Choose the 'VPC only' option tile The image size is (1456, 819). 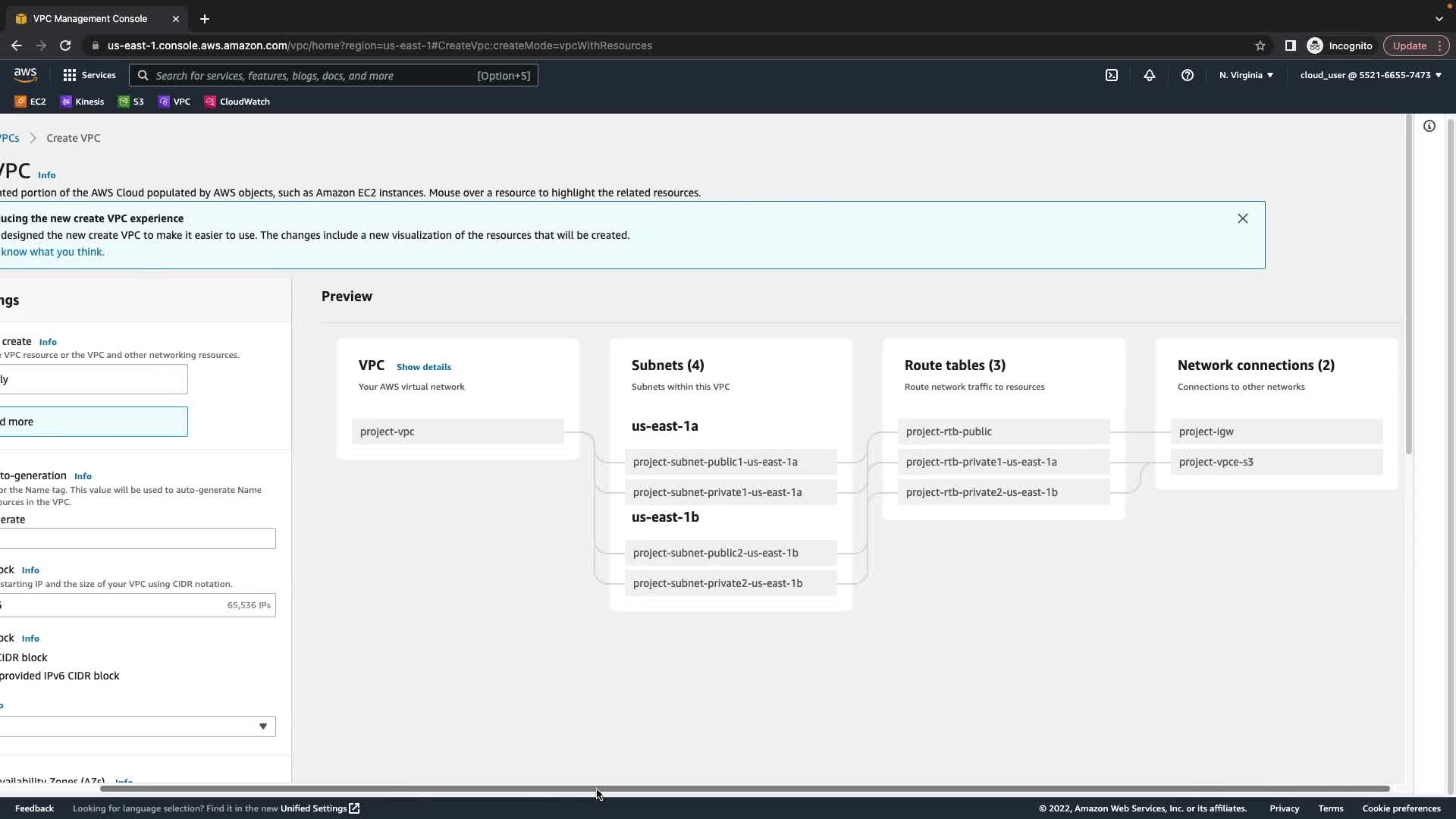[91, 379]
